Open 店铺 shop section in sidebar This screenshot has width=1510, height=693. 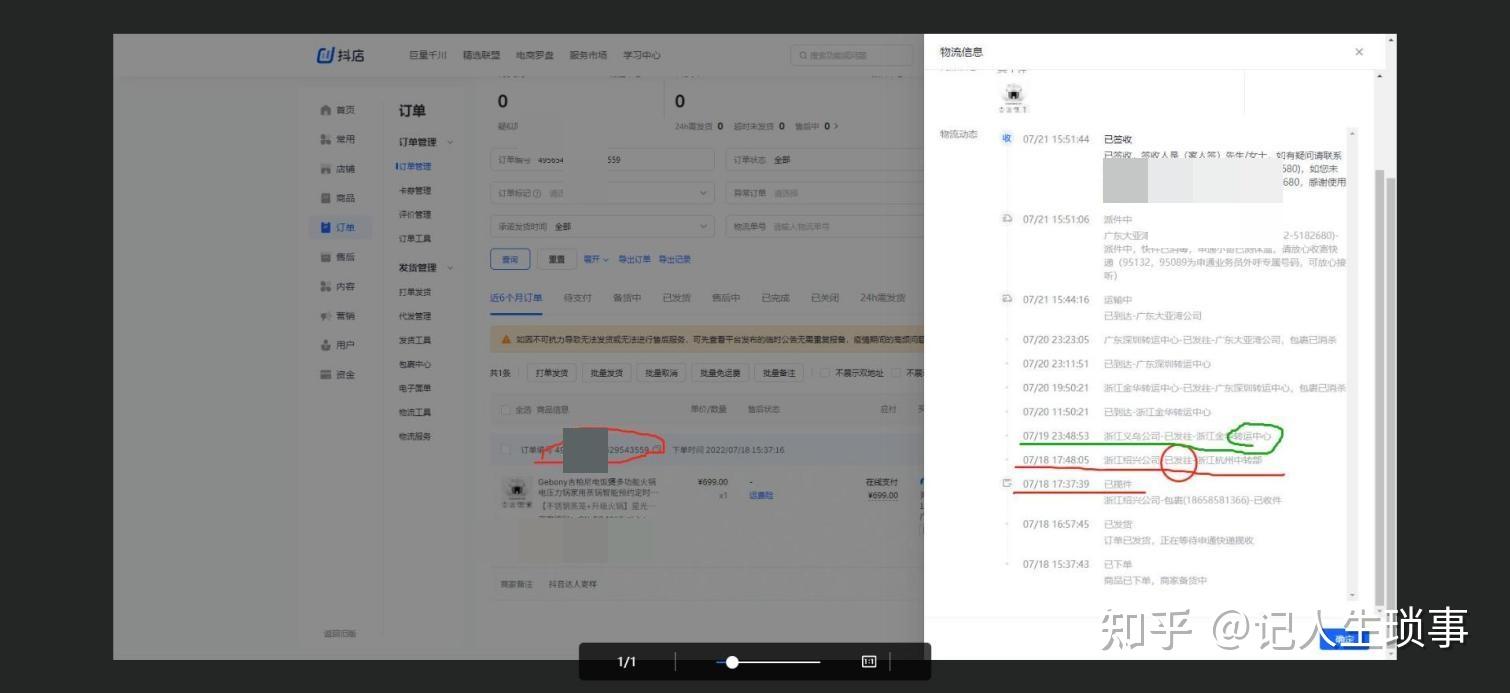coord(337,169)
